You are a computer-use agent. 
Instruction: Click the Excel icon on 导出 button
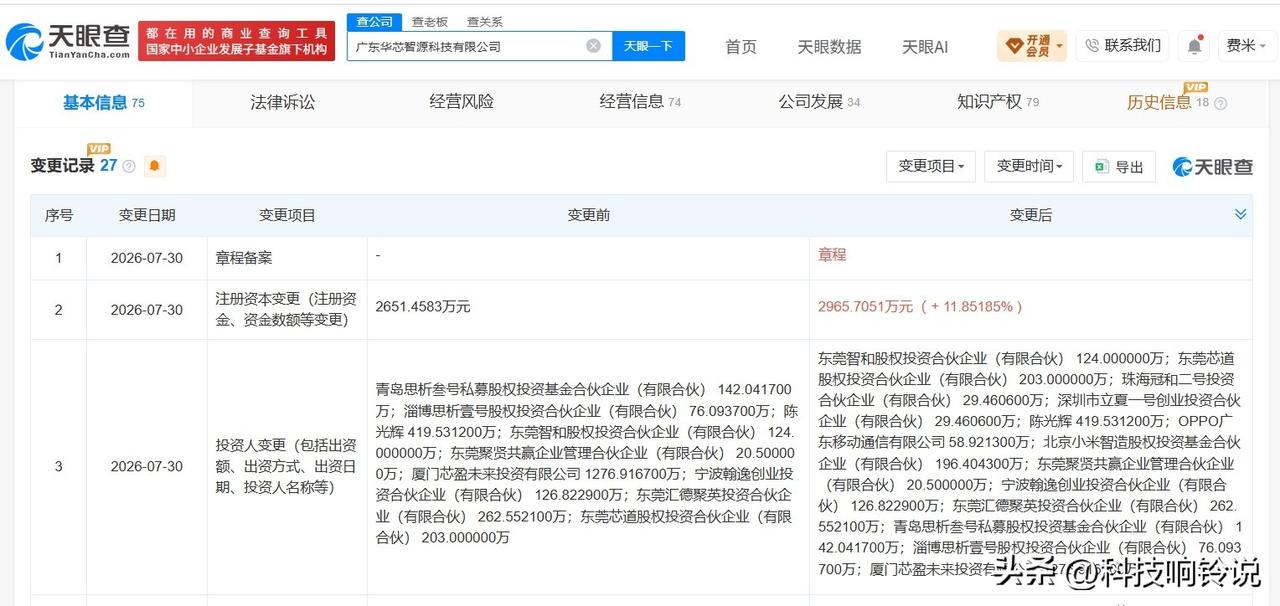coord(1101,166)
